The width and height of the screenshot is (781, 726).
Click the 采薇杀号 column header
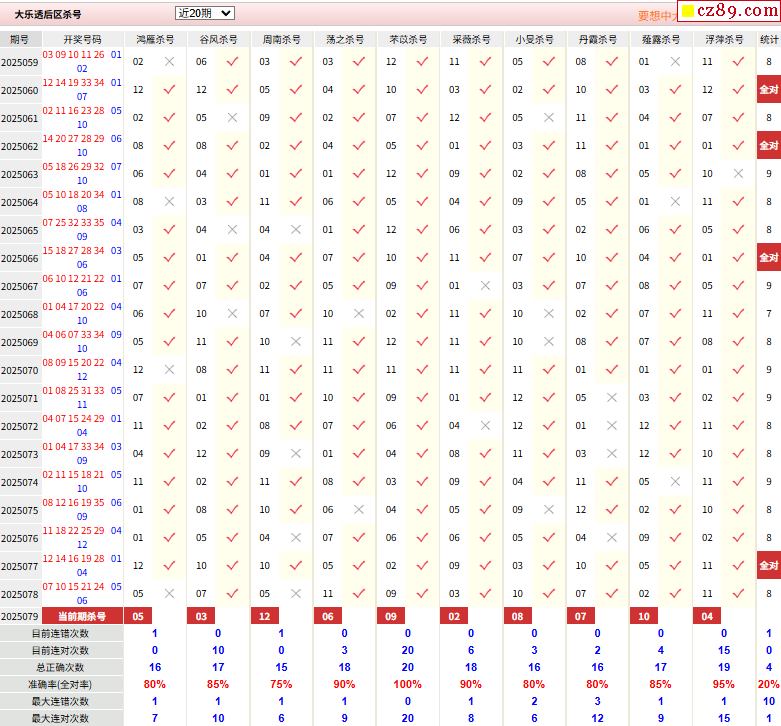click(x=471, y=39)
